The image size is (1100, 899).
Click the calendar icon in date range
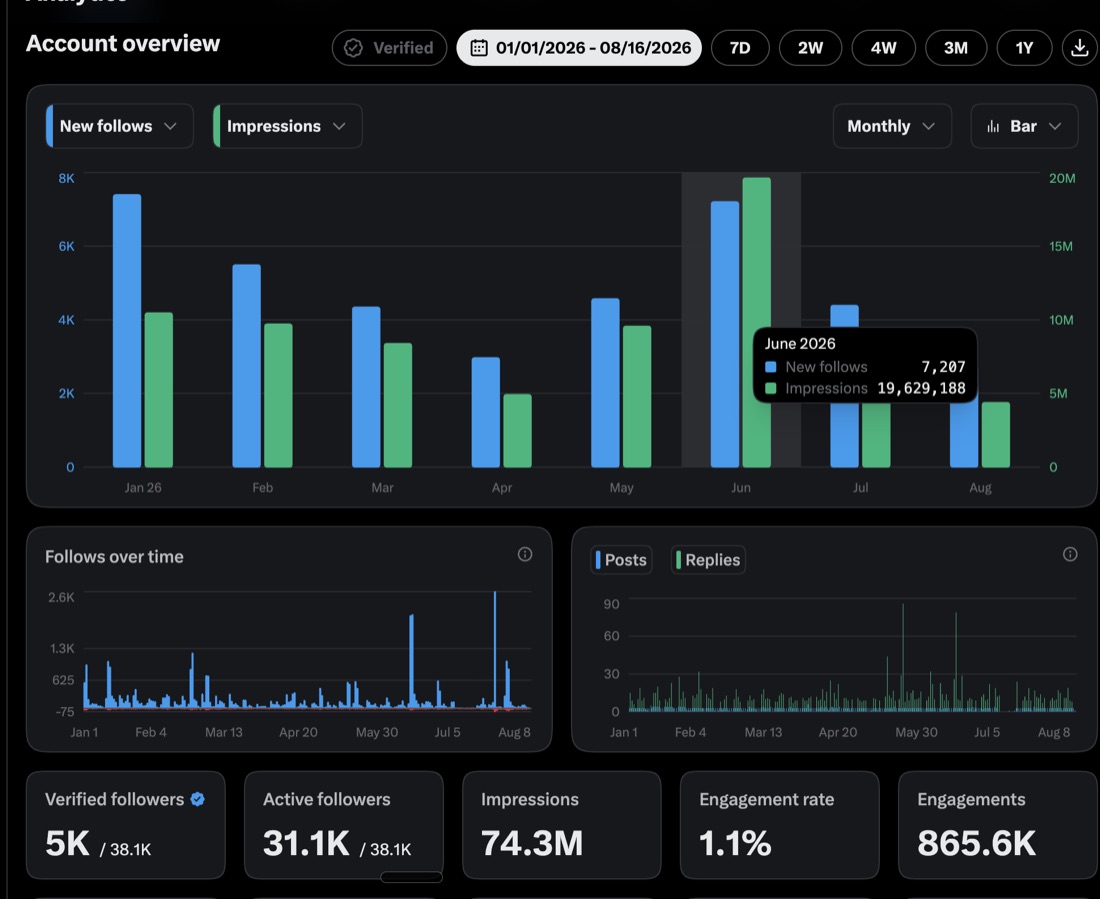478,48
